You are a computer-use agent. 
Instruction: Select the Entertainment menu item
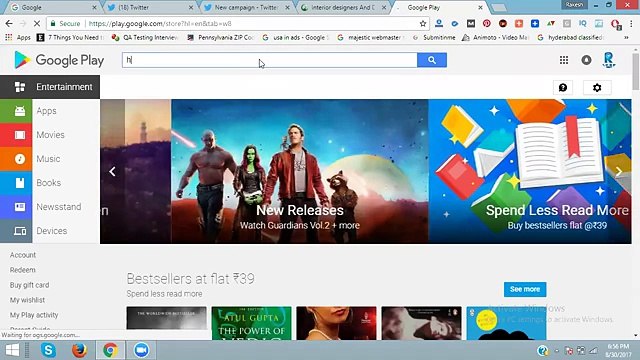coord(50,87)
